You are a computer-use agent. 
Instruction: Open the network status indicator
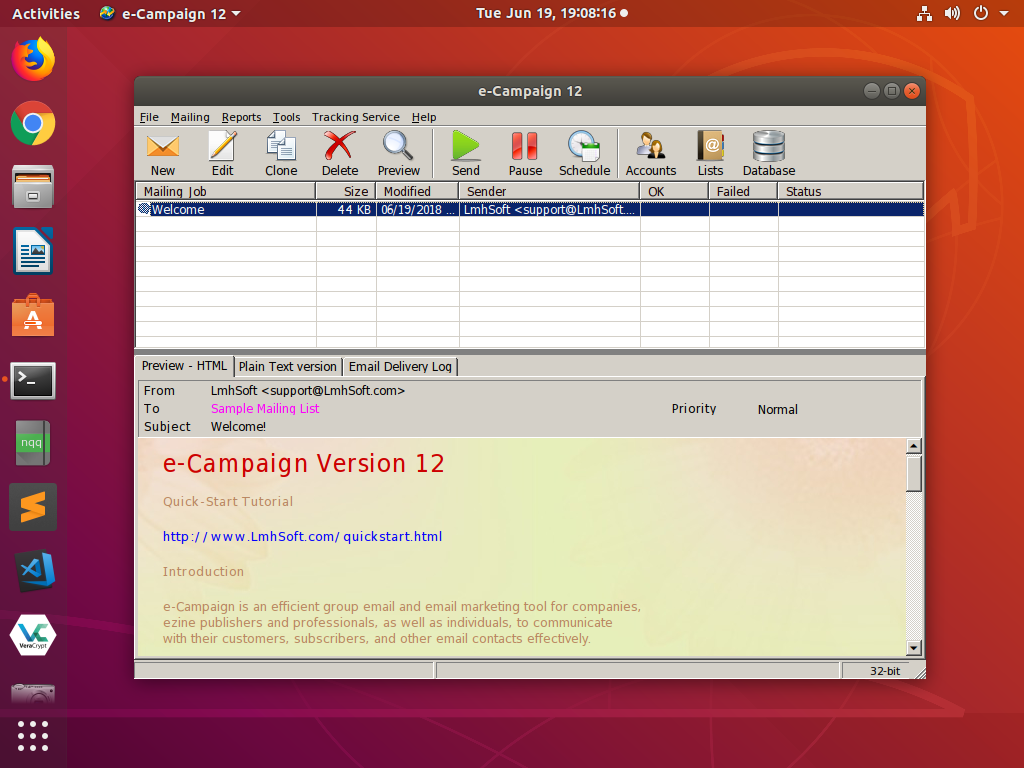tap(924, 13)
